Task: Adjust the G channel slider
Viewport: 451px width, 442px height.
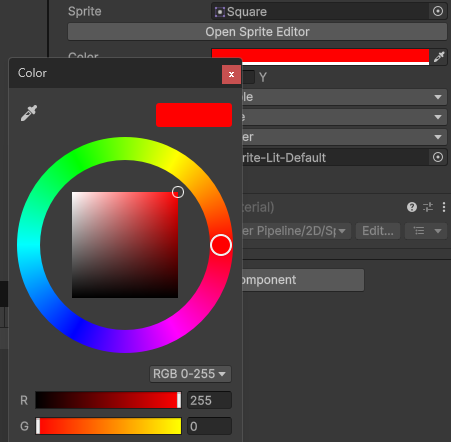Action: point(108,426)
